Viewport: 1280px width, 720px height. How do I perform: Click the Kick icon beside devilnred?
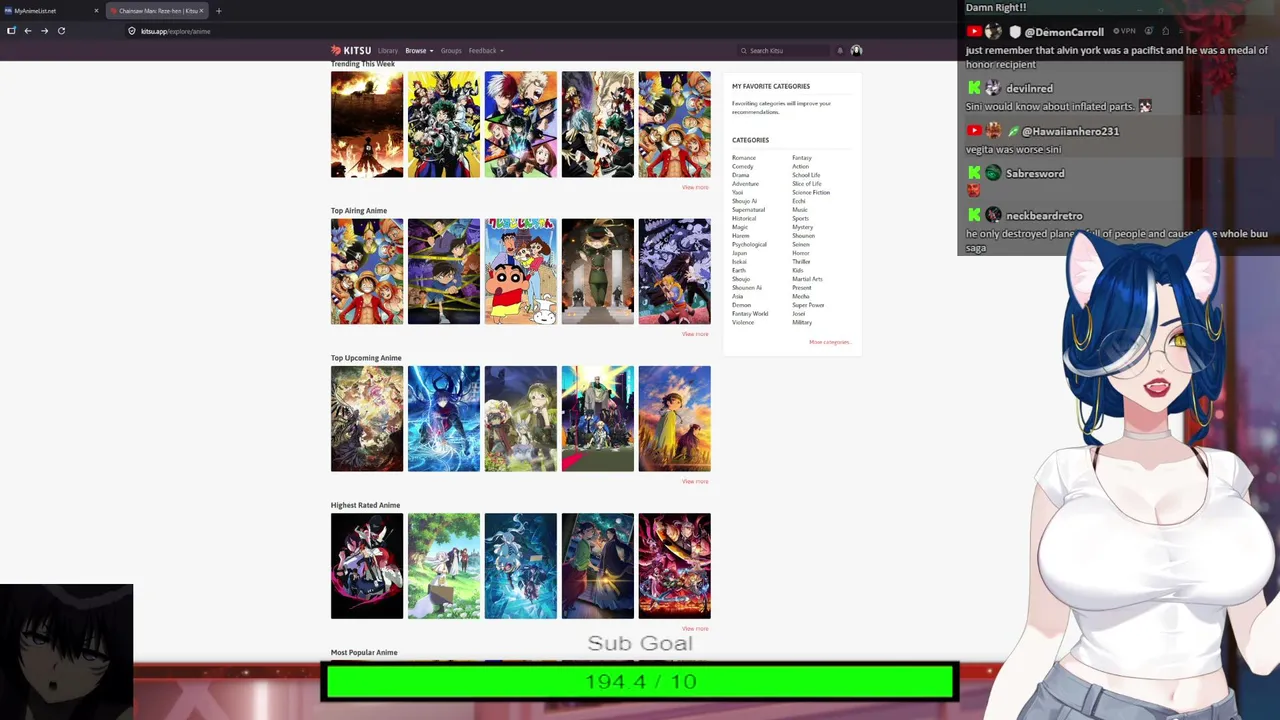974,89
